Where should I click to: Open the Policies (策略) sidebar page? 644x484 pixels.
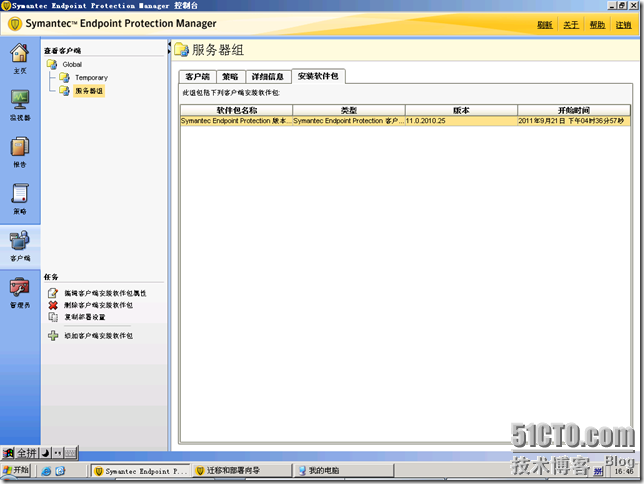pos(20,199)
